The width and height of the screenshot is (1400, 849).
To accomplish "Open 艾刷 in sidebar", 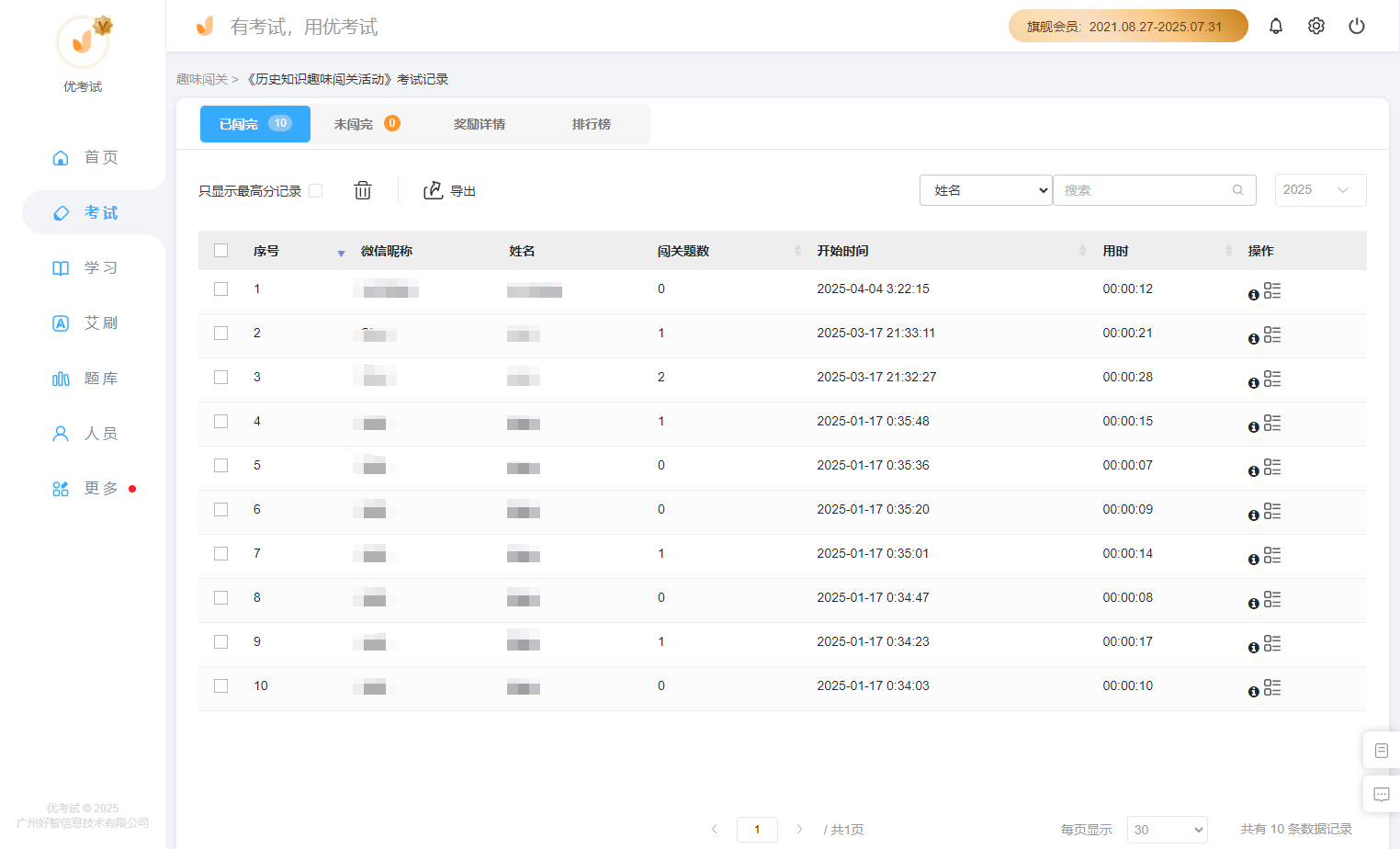I will click(85, 323).
